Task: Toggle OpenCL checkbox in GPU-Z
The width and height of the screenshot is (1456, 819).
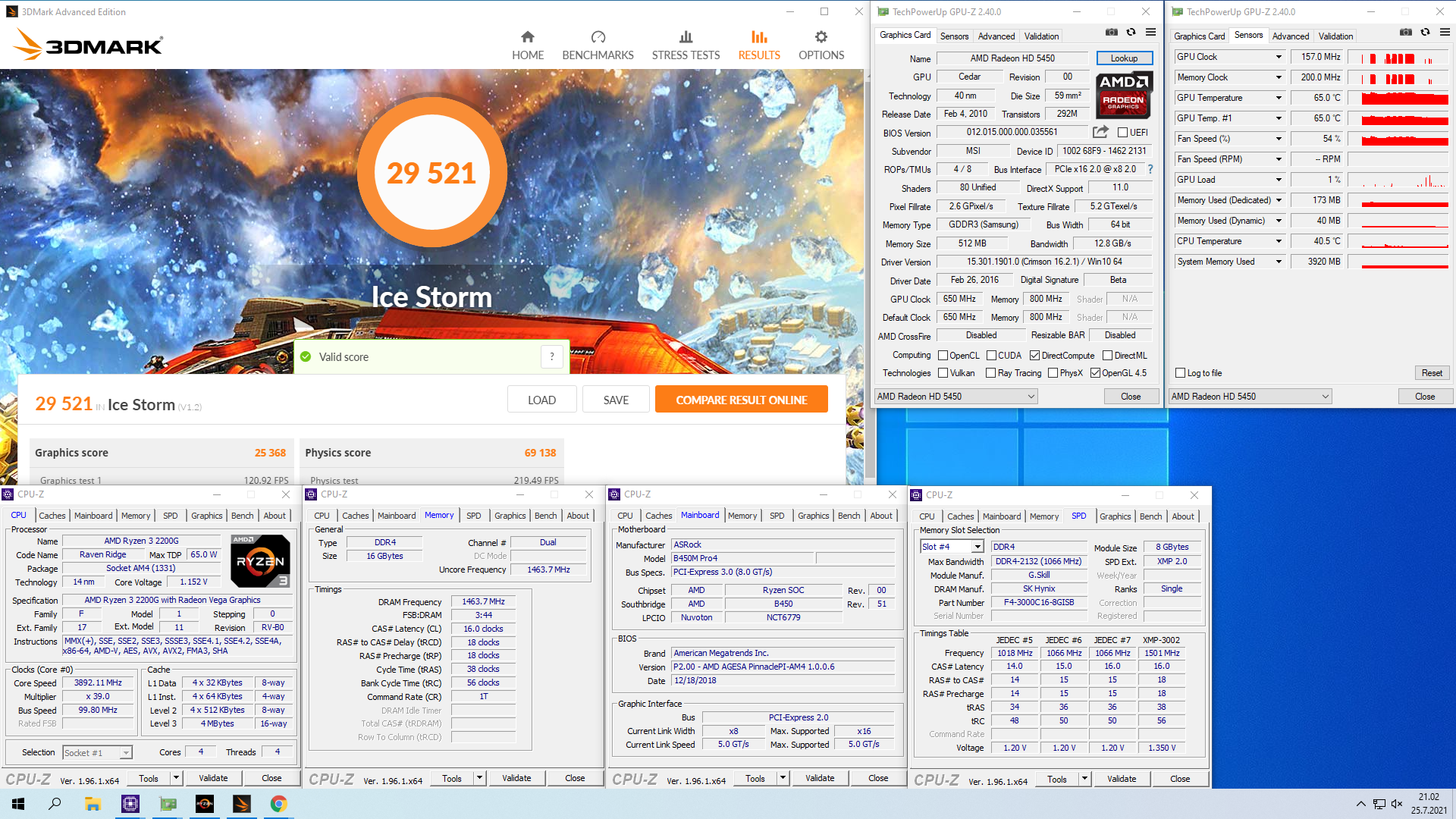Action: coord(943,356)
